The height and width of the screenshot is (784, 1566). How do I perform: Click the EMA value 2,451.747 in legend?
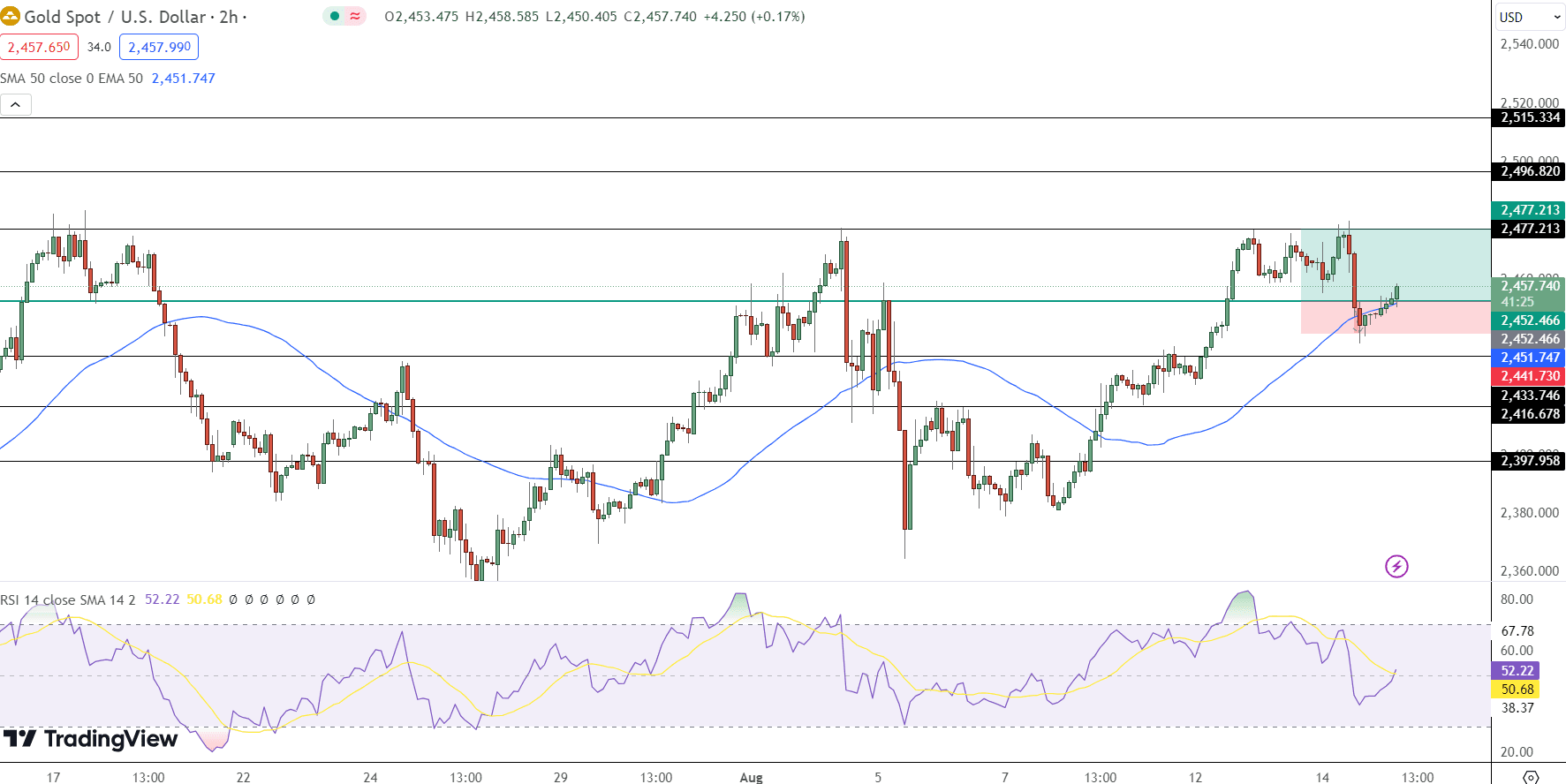(183, 79)
